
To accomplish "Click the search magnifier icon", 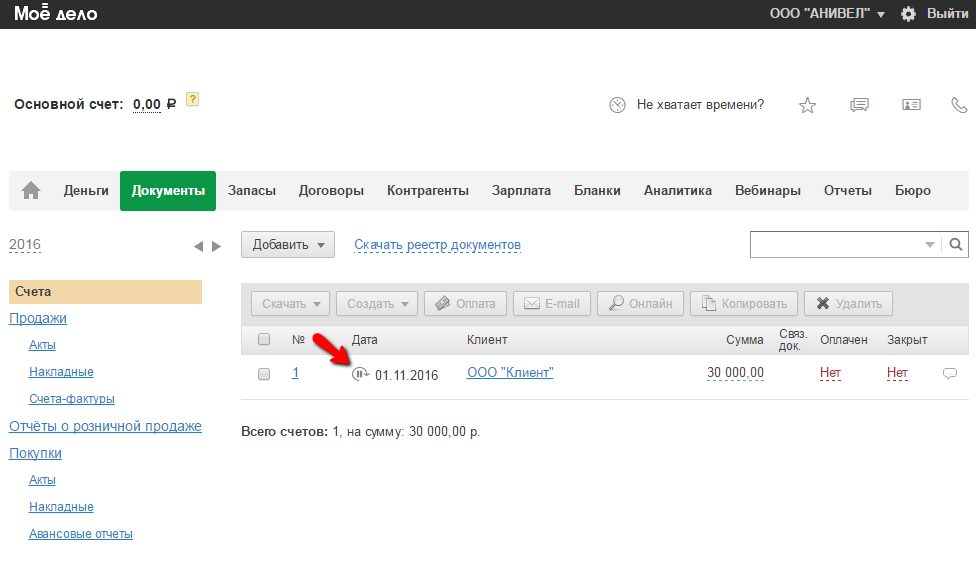I will pyautogui.click(x=955, y=245).
